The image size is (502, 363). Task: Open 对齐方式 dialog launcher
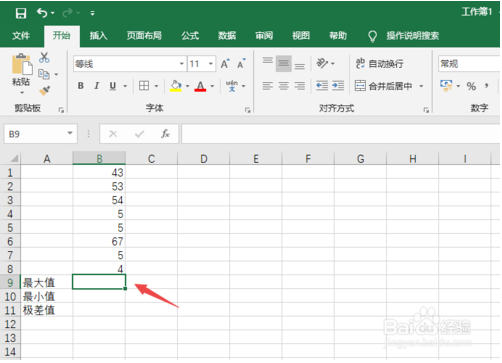426,110
